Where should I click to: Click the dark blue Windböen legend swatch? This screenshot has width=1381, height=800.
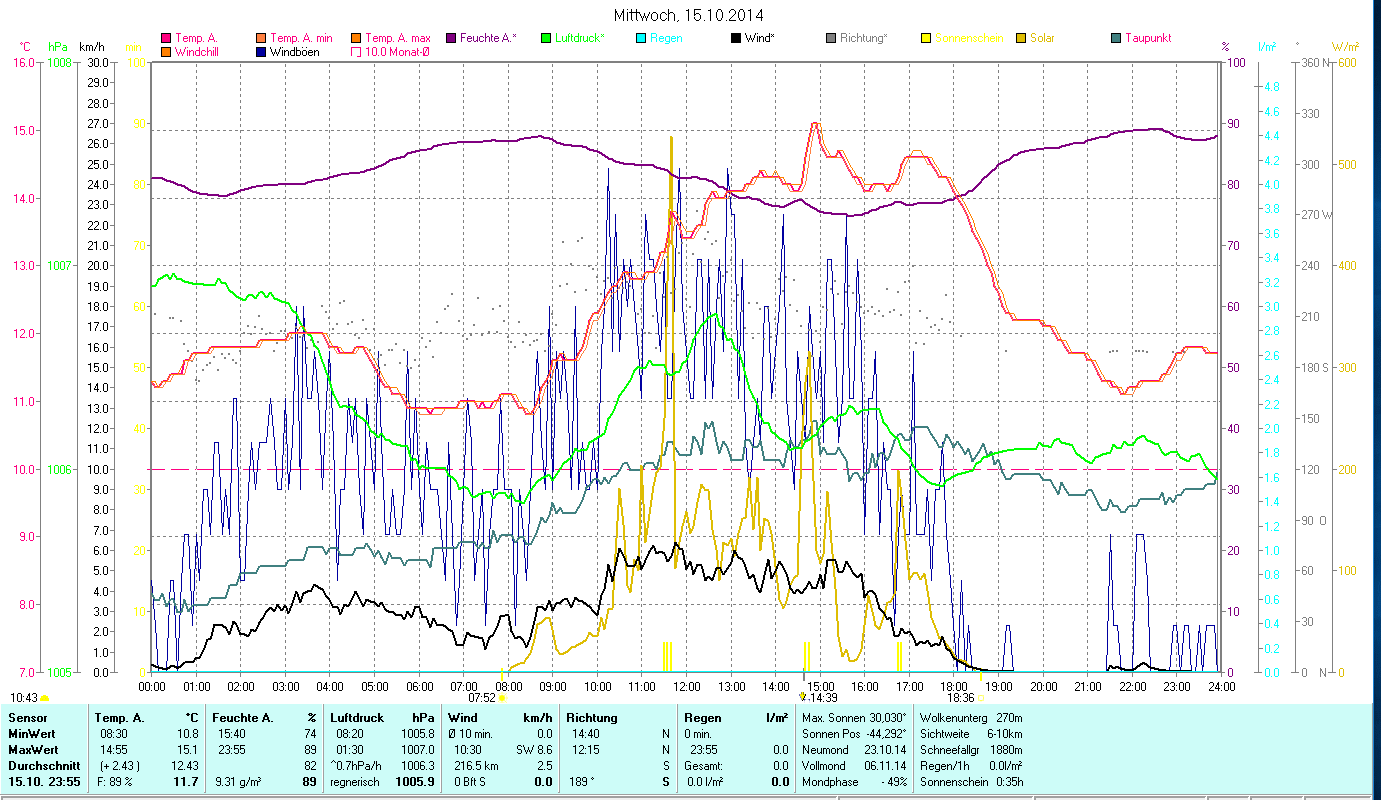coord(262,51)
